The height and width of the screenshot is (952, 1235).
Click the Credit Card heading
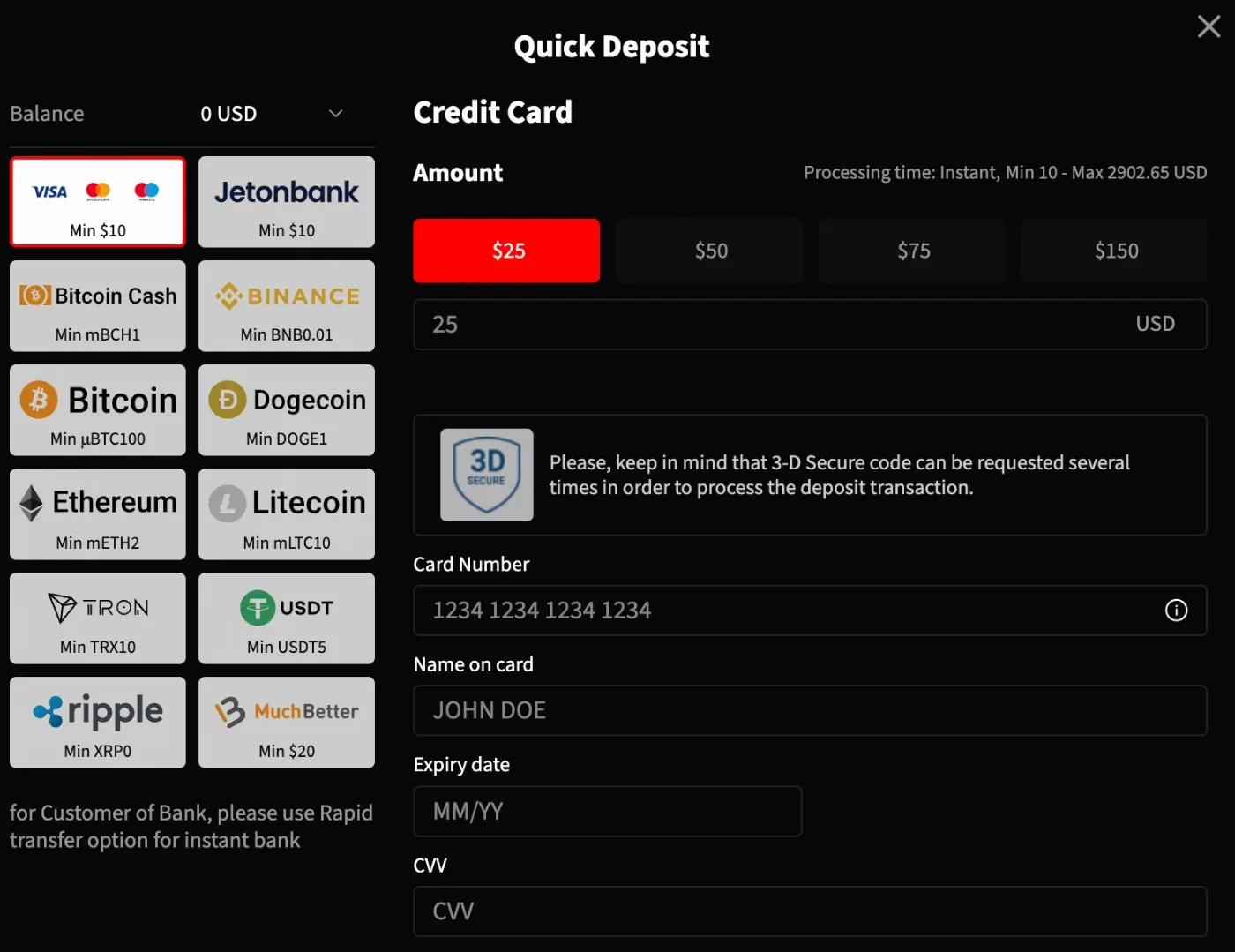coord(493,112)
